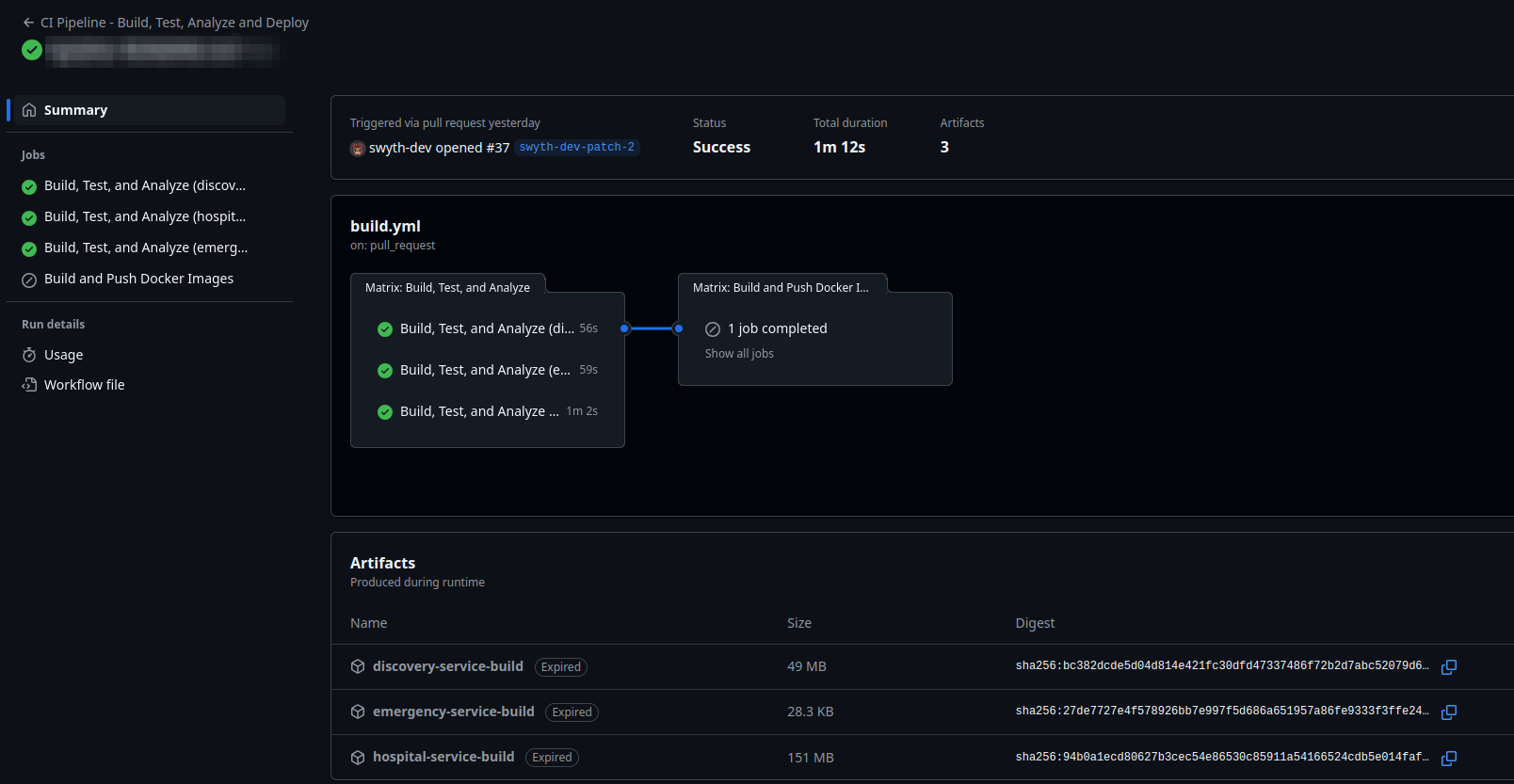Open Build, Test, and Analyze (e... 59s job
The width and height of the screenshot is (1514, 784).
pos(488,370)
